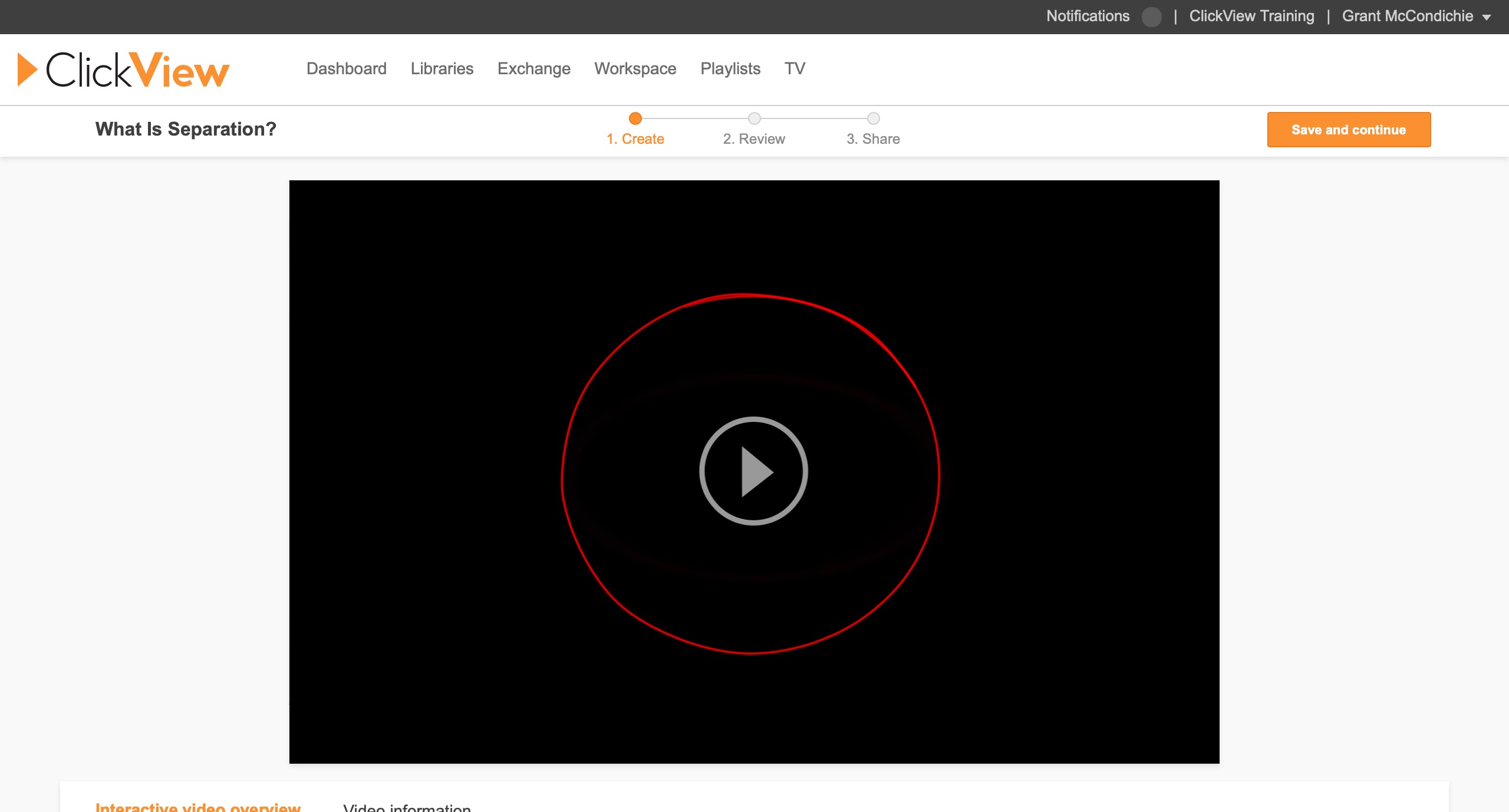Click the Review step circle marker
Image resolution: width=1509 pixels, height=812 pixels.
[754, 118]
